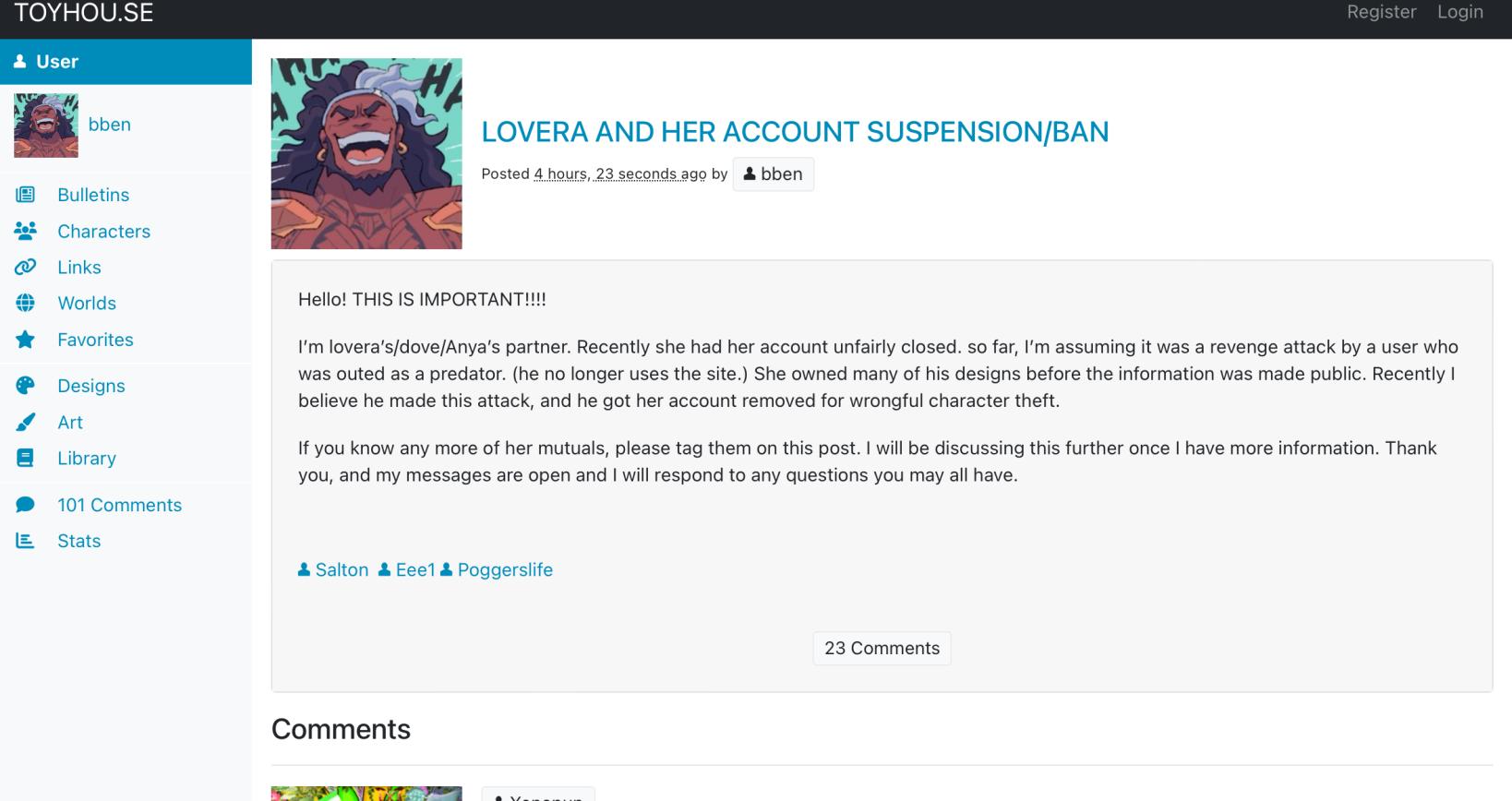
Task: Click the Favorites star icon
Action: pos(26,340)
